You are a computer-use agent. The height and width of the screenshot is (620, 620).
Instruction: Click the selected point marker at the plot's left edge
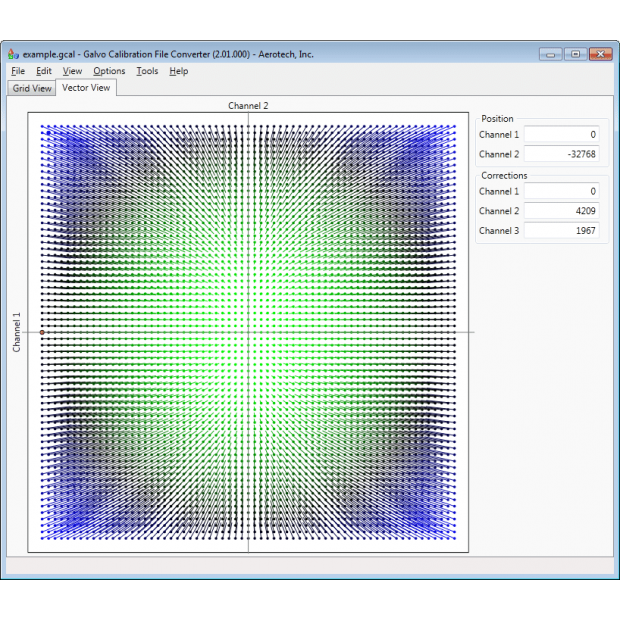coord(42,332)
